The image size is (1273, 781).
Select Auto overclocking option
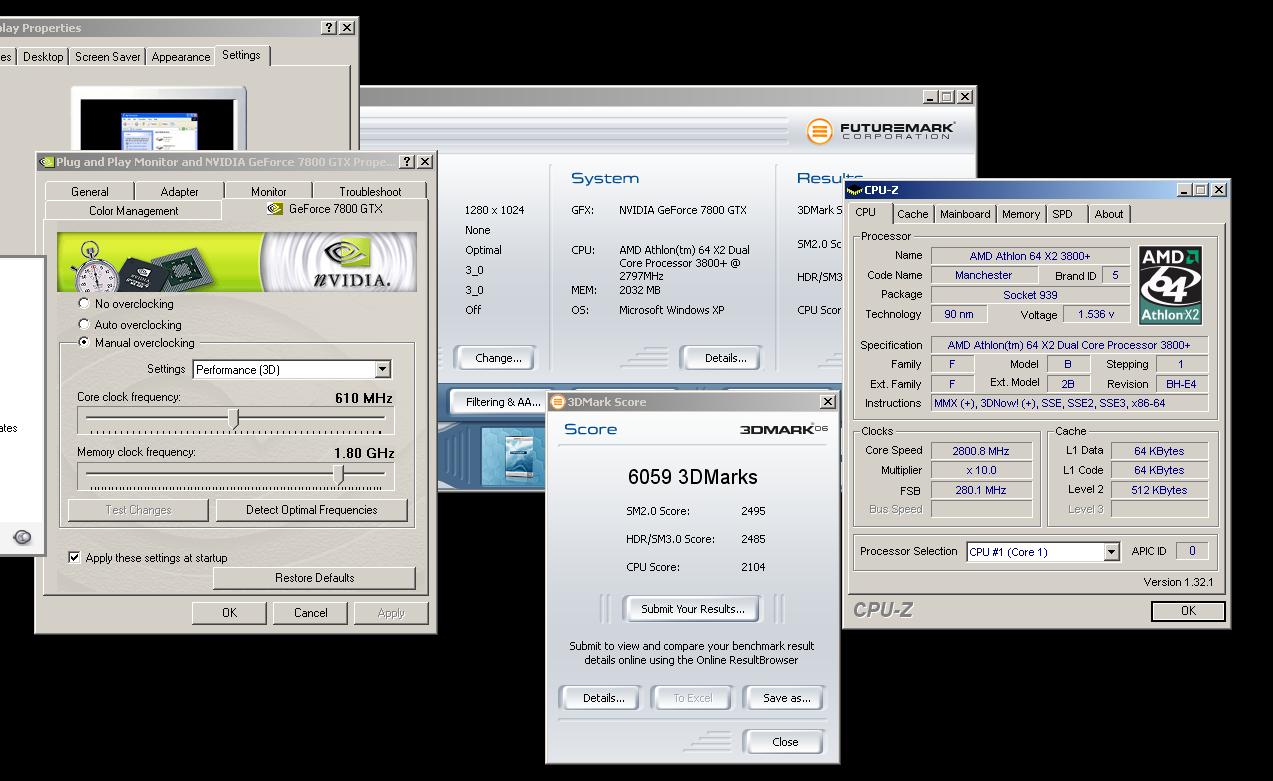click(x=84, y=324)
